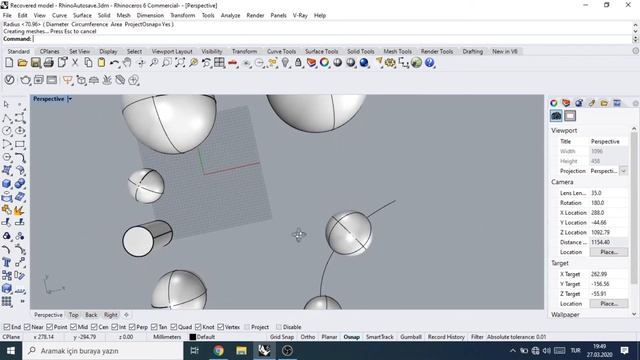
Task: Select the Circle tool in left sidebar
Action: (x=7, y=131)
